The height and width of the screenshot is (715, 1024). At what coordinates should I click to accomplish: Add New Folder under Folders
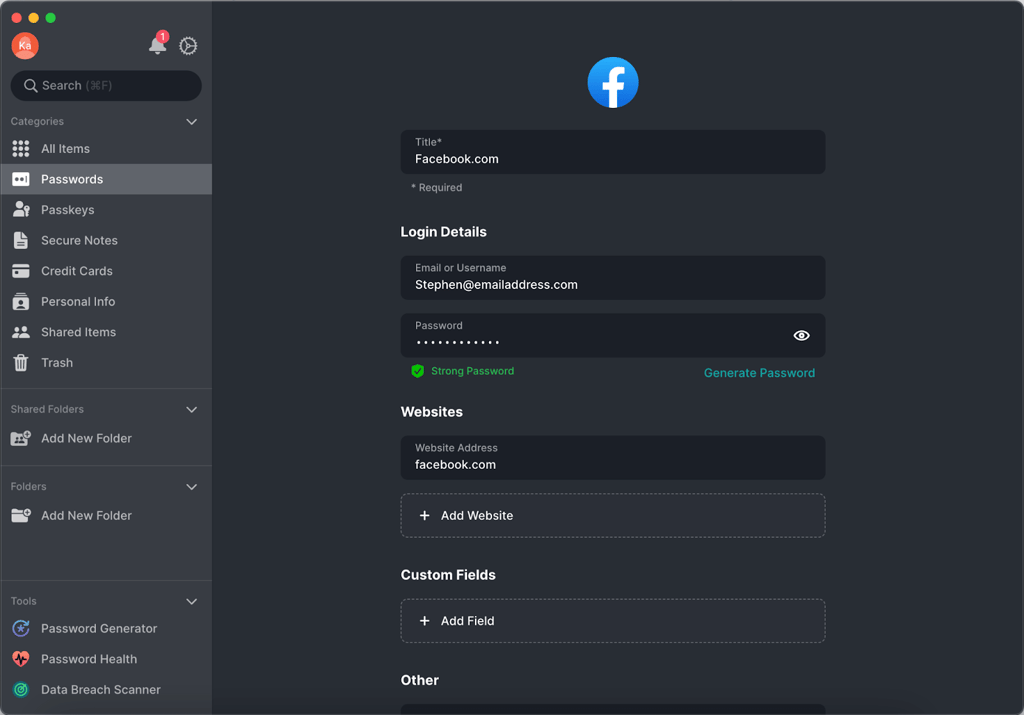[x=106, y=515]
